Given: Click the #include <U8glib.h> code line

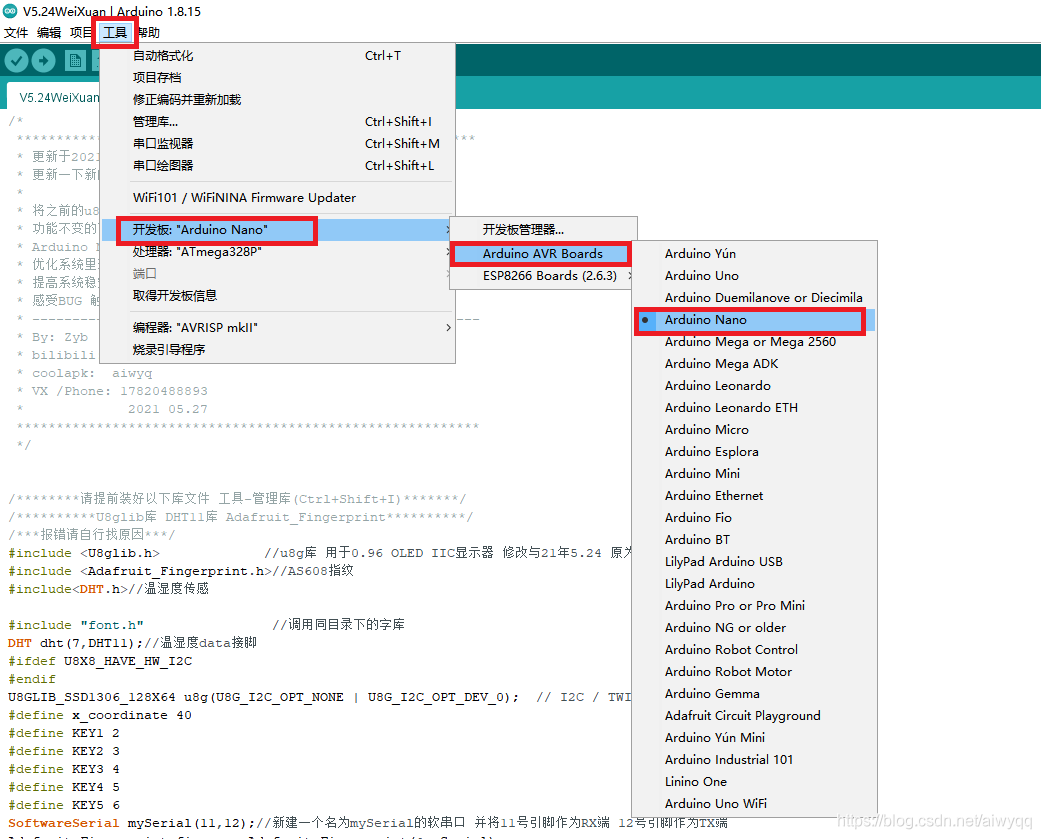Looking at the screenshot, I should point(84,553).
